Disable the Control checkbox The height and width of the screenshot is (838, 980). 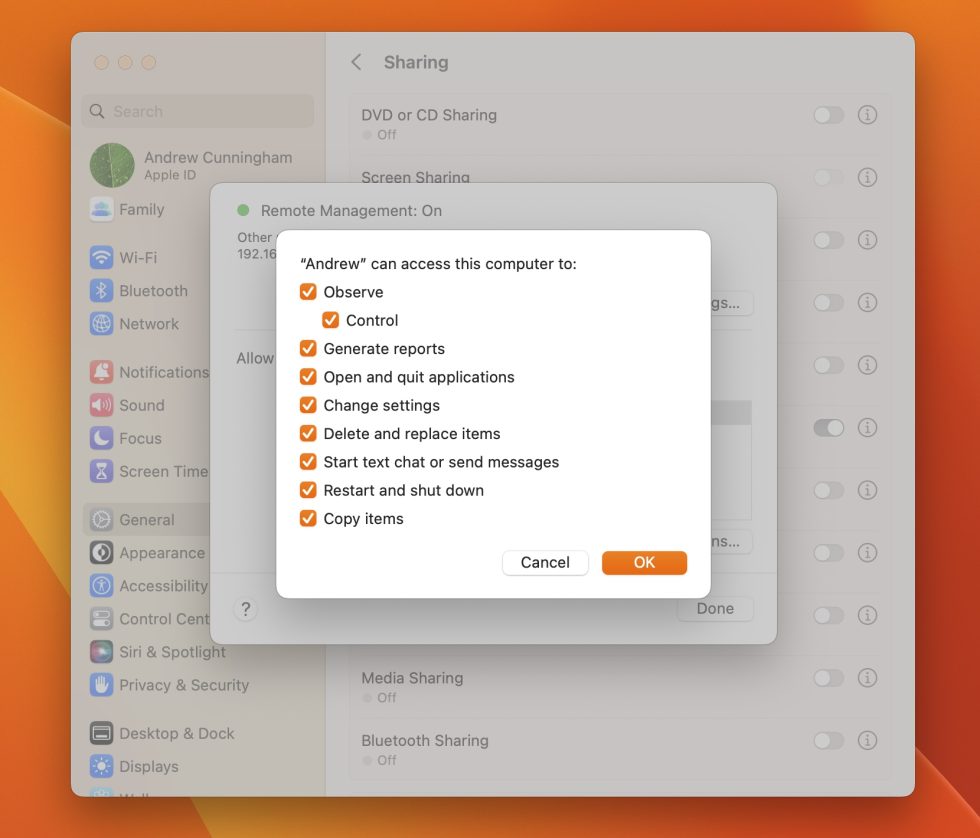[x=331, y=320]
